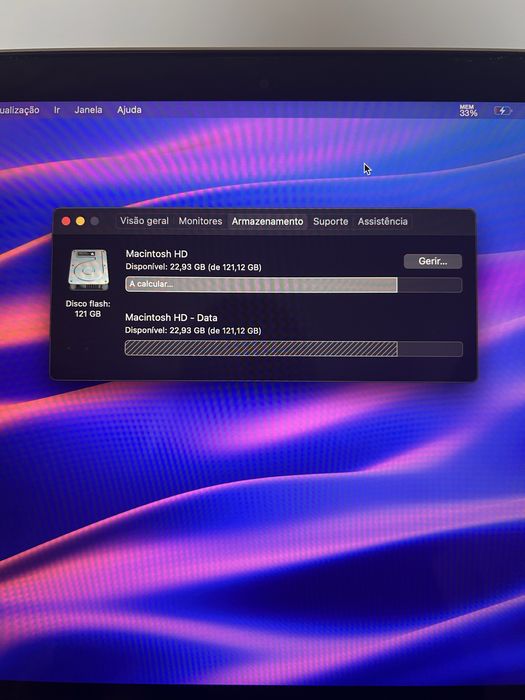Click the Gerir... button
Screen dimensions: 525x700
click(x=433, y=261)
